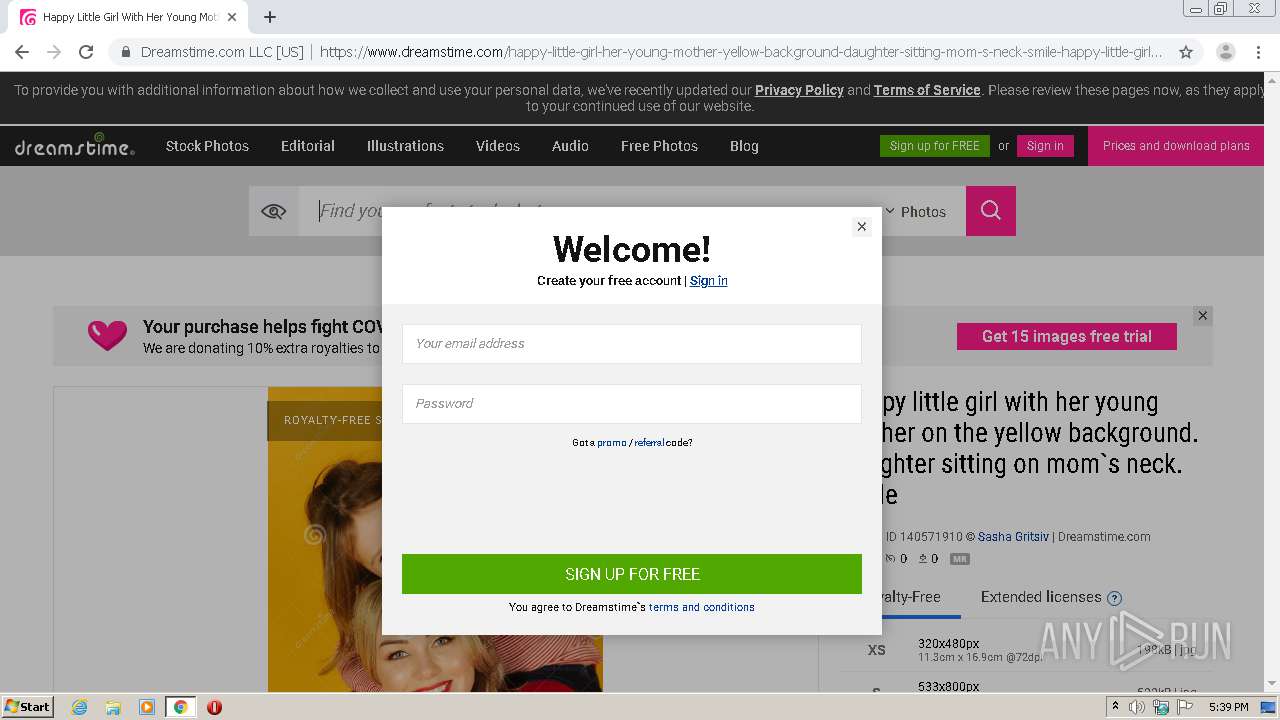Close the Happy Little Girl tab
This screenshot has height=720, width=1280.
pos(232,17)
